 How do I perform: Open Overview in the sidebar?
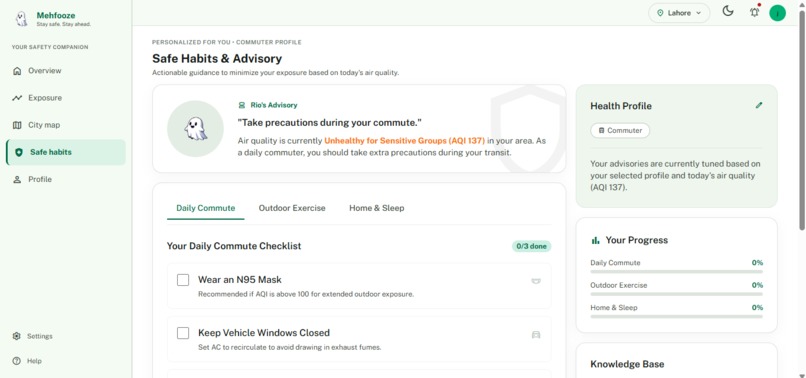click(66, 71)
